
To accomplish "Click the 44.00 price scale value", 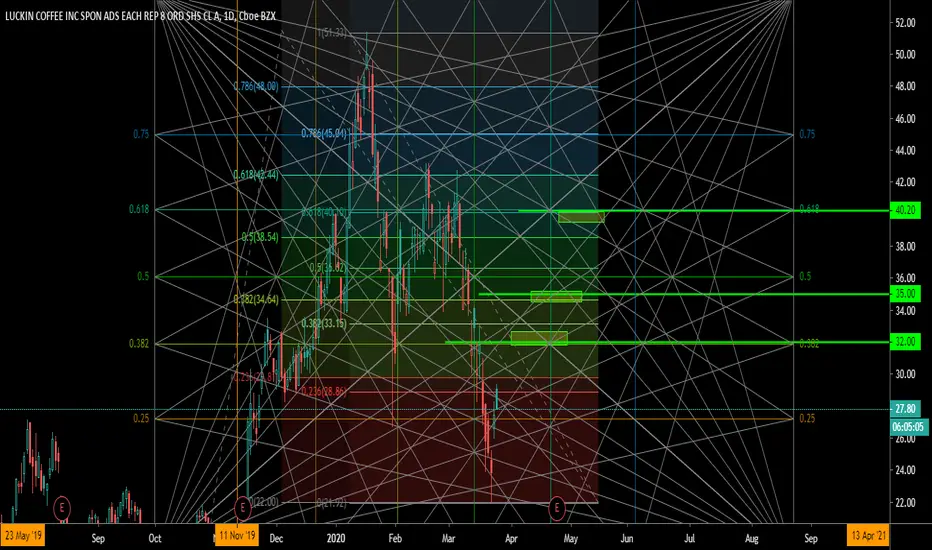I will coord(905,151).
